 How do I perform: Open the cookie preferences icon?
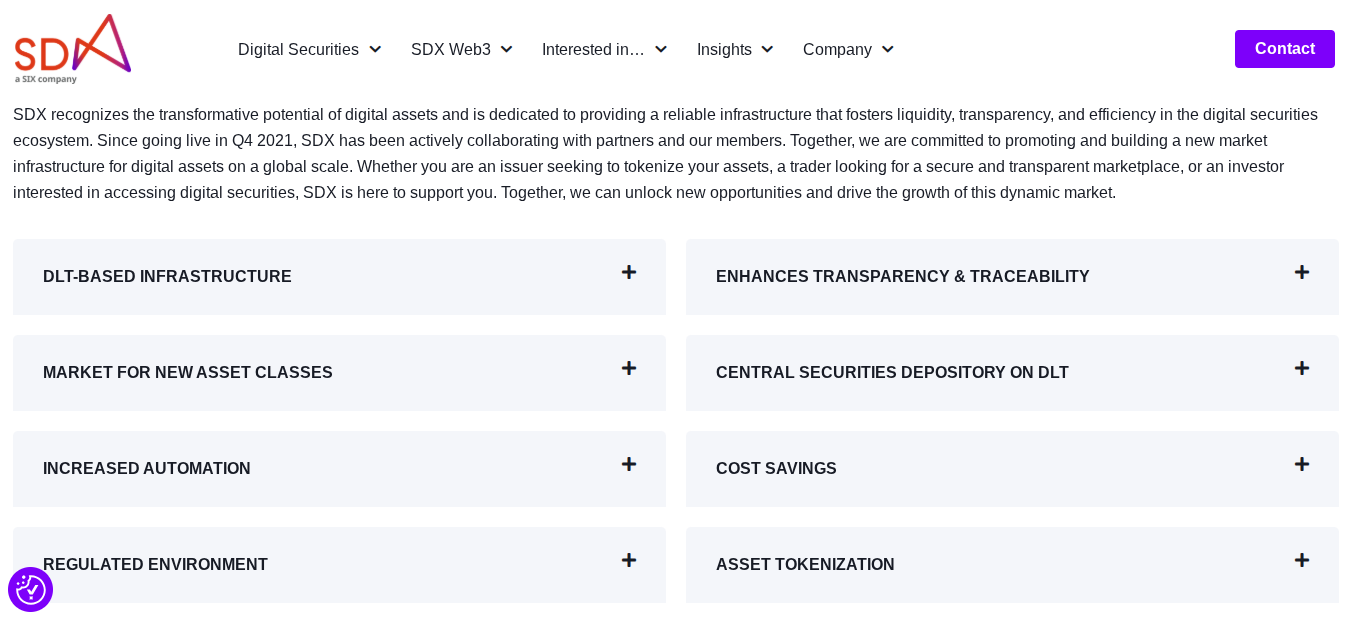(x=30, y=589)
